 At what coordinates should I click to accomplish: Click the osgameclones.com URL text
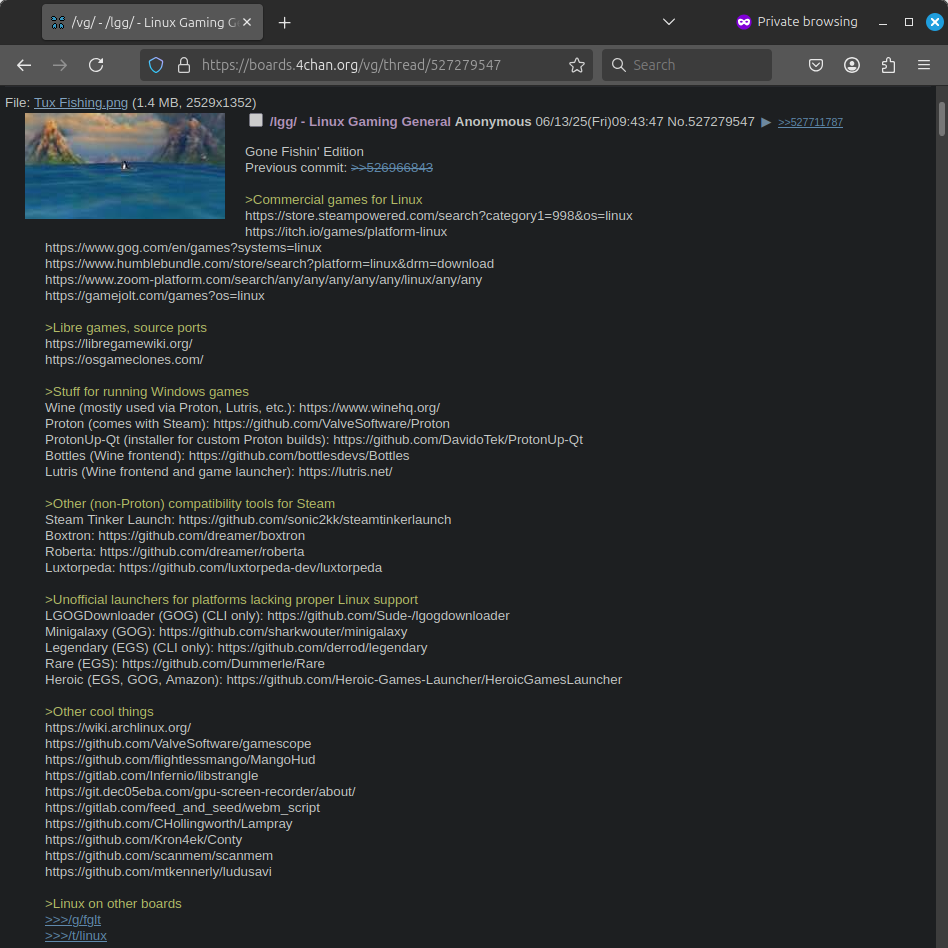pos(124,360)
